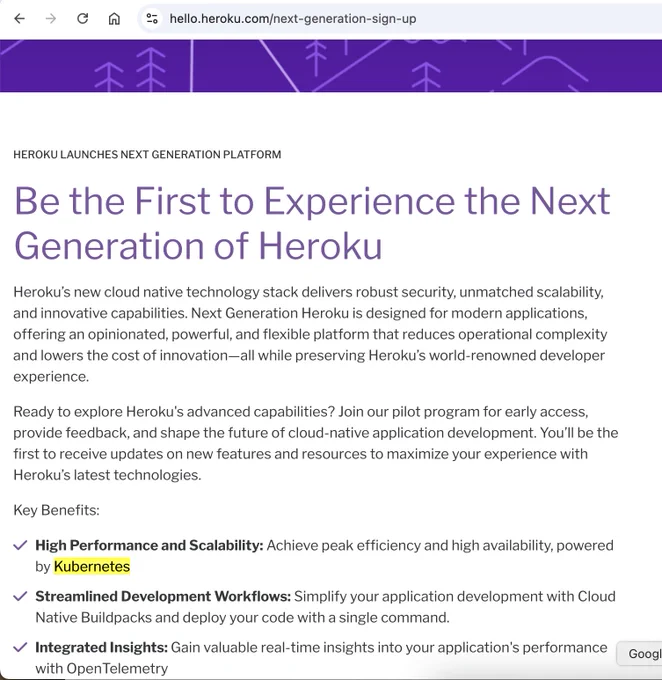This screenshot has width=662, height=680.
Task: Click the text HEROKU LAUNCHES NEXT GENERATION PLATFORM
Action: (x=147, y=155)
